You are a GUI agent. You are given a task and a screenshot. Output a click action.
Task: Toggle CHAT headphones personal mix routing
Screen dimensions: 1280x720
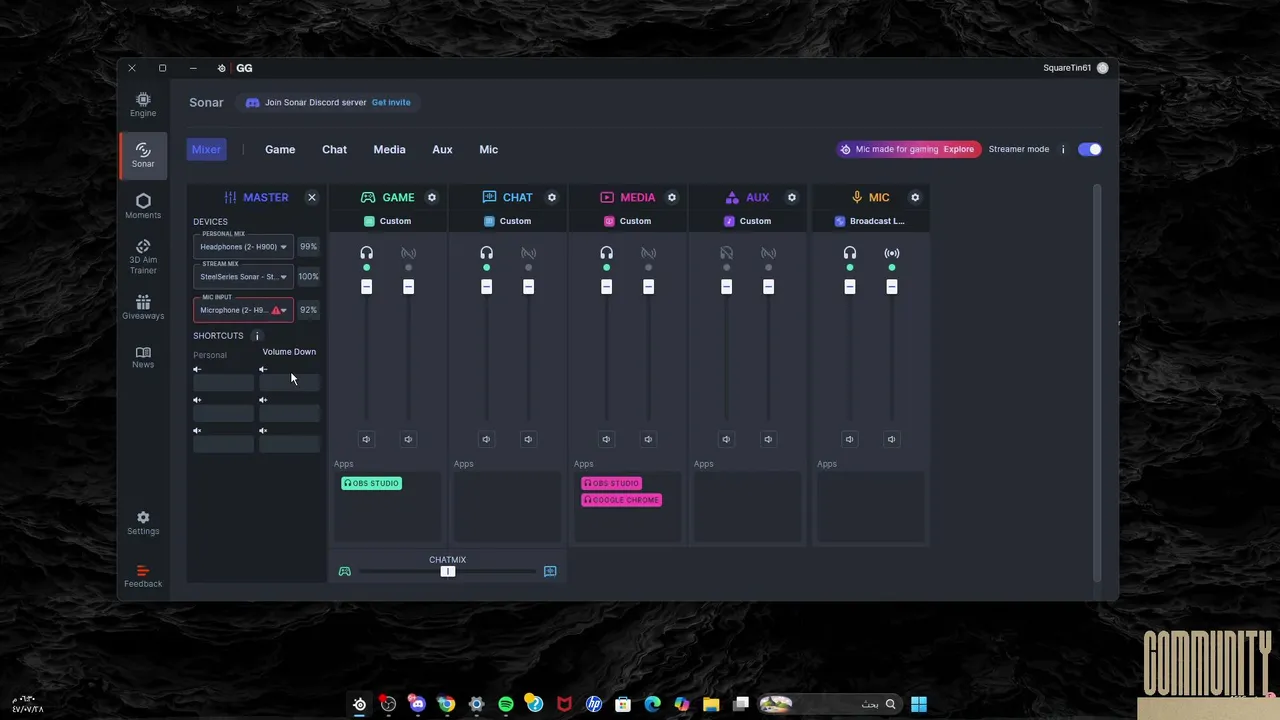click(x=486, y=253)
